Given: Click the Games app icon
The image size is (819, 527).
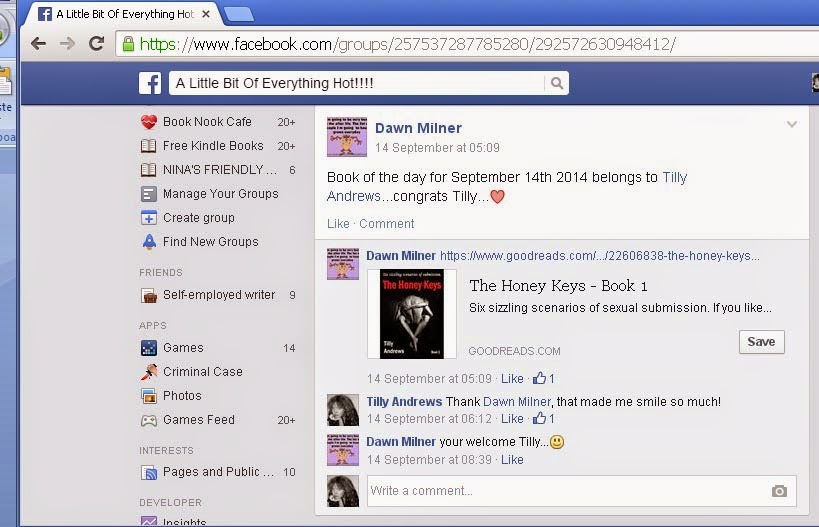Looking at the screenshot, I should [149, 348].
